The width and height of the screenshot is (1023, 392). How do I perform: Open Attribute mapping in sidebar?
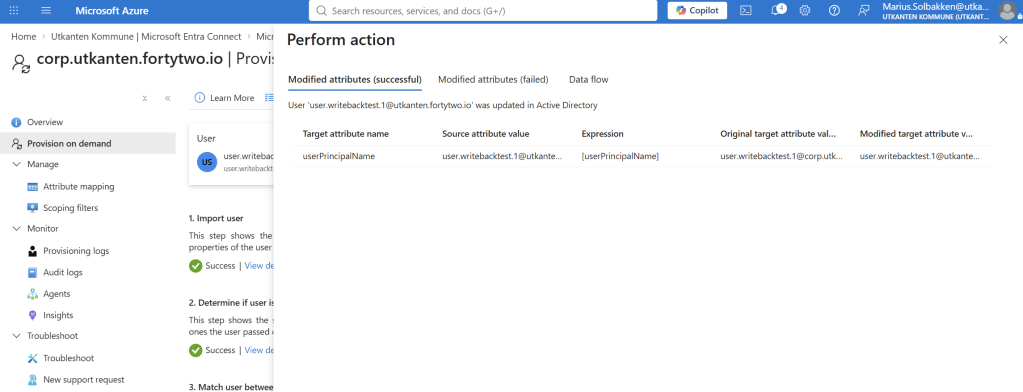(78, 187)
